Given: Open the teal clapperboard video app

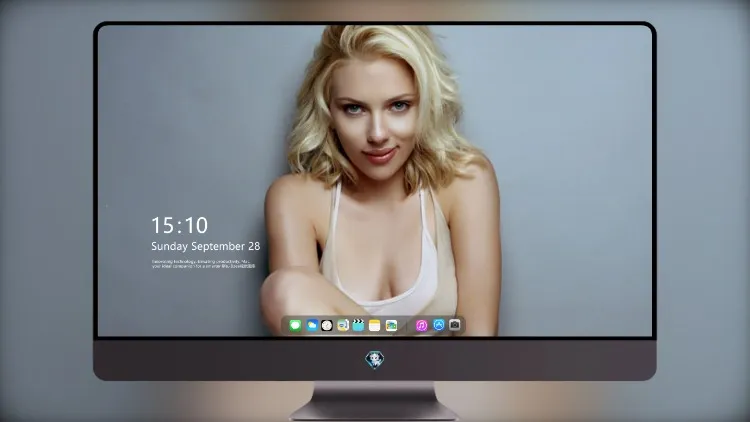Looking at the screenshot, I should pyautogui.click(x=358, y=325).
